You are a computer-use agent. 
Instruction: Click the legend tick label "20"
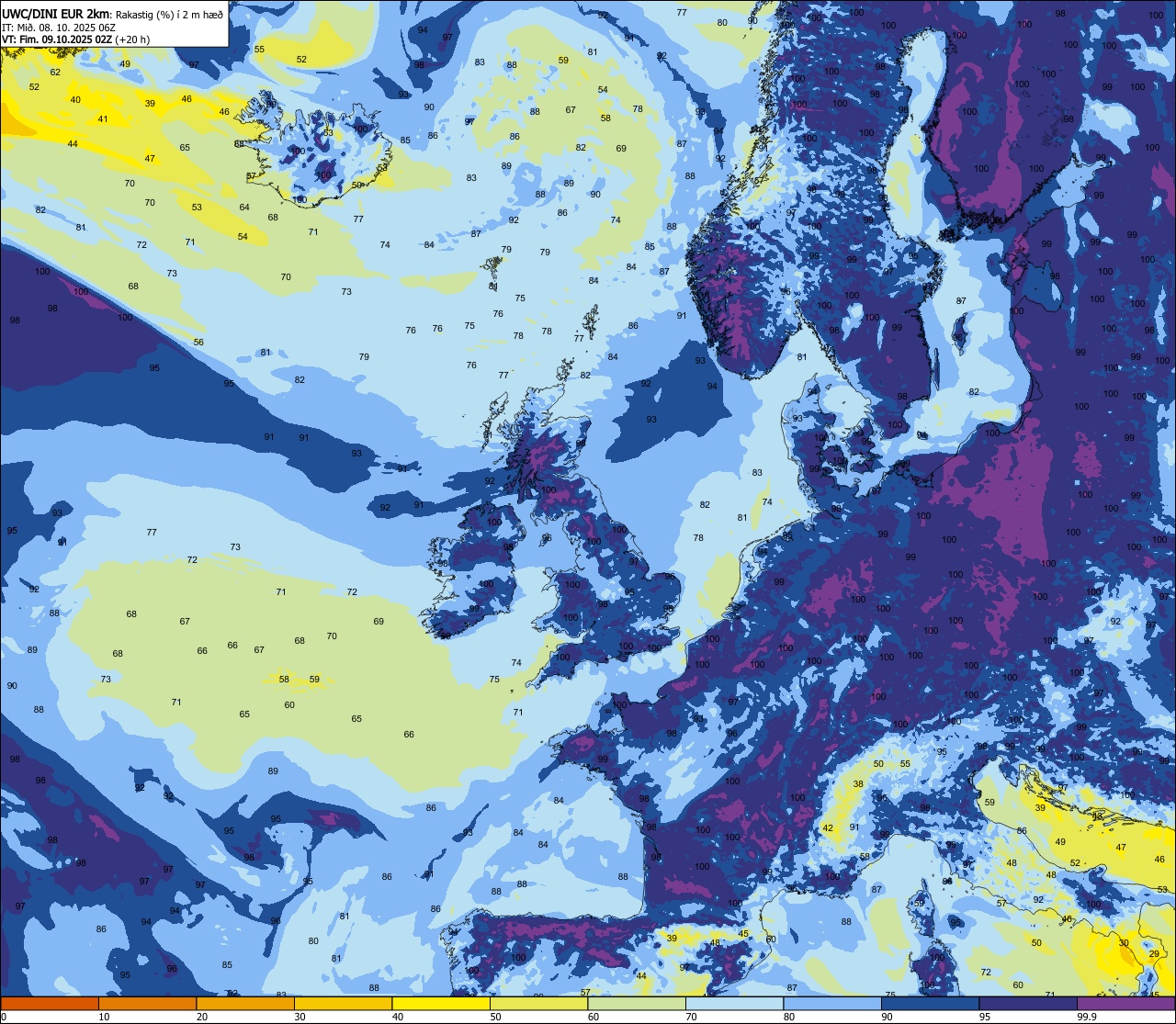click(202, 1017)
